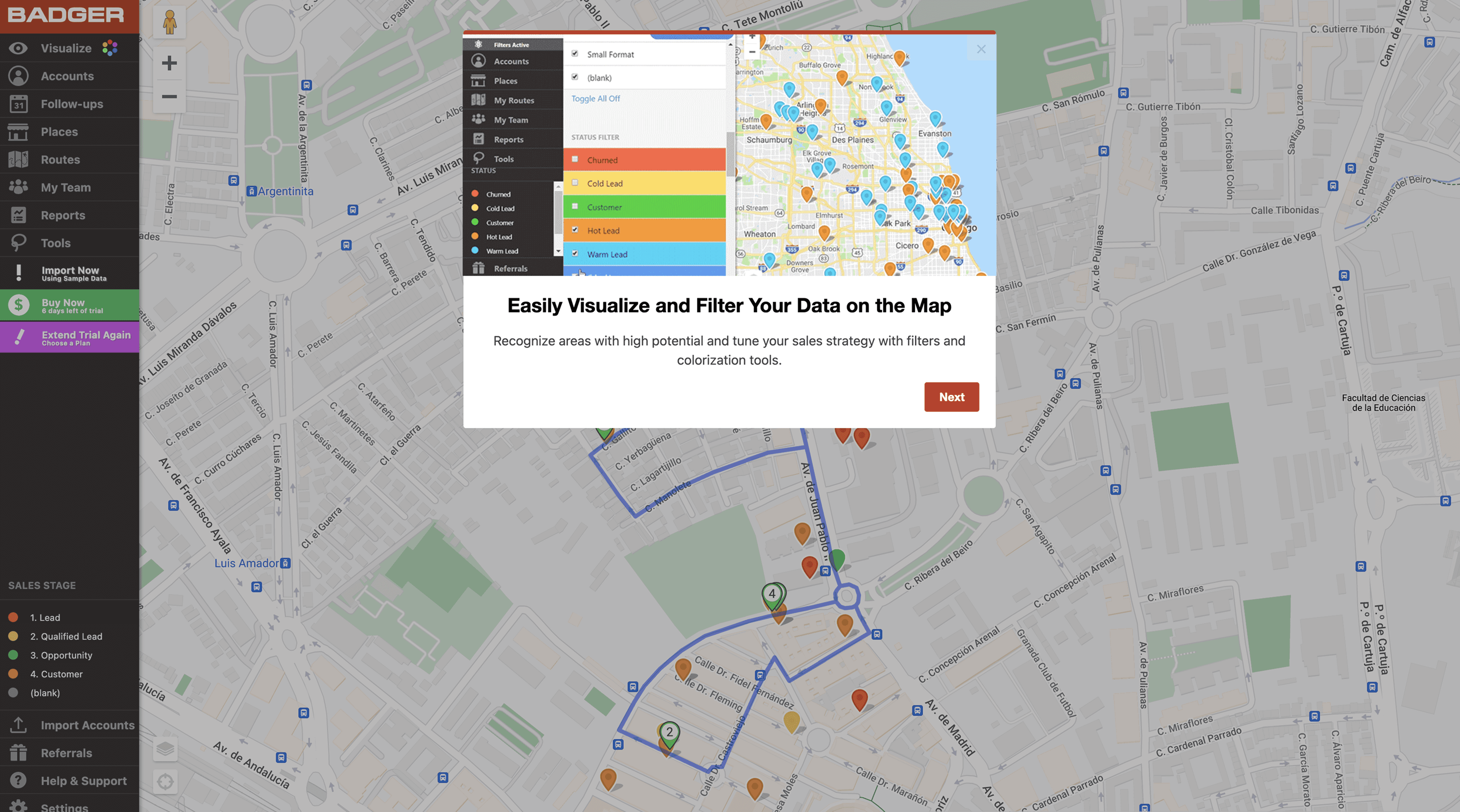Open the Follow-ups calendar item
Image resolution: width=1460 pixels, height=812 pixels.
point(18,104)
